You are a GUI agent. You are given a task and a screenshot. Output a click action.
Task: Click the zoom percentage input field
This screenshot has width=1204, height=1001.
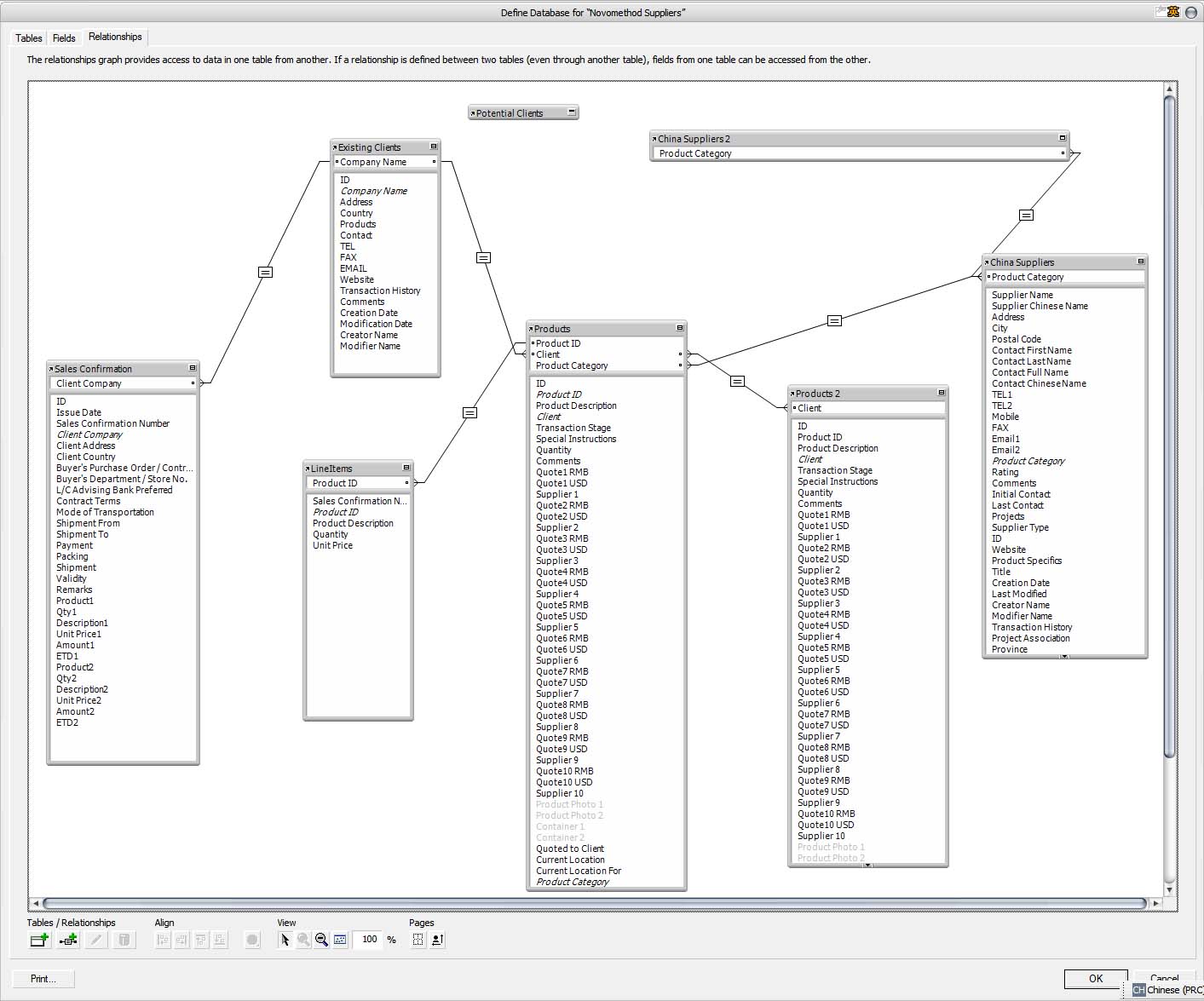point(369,940)
